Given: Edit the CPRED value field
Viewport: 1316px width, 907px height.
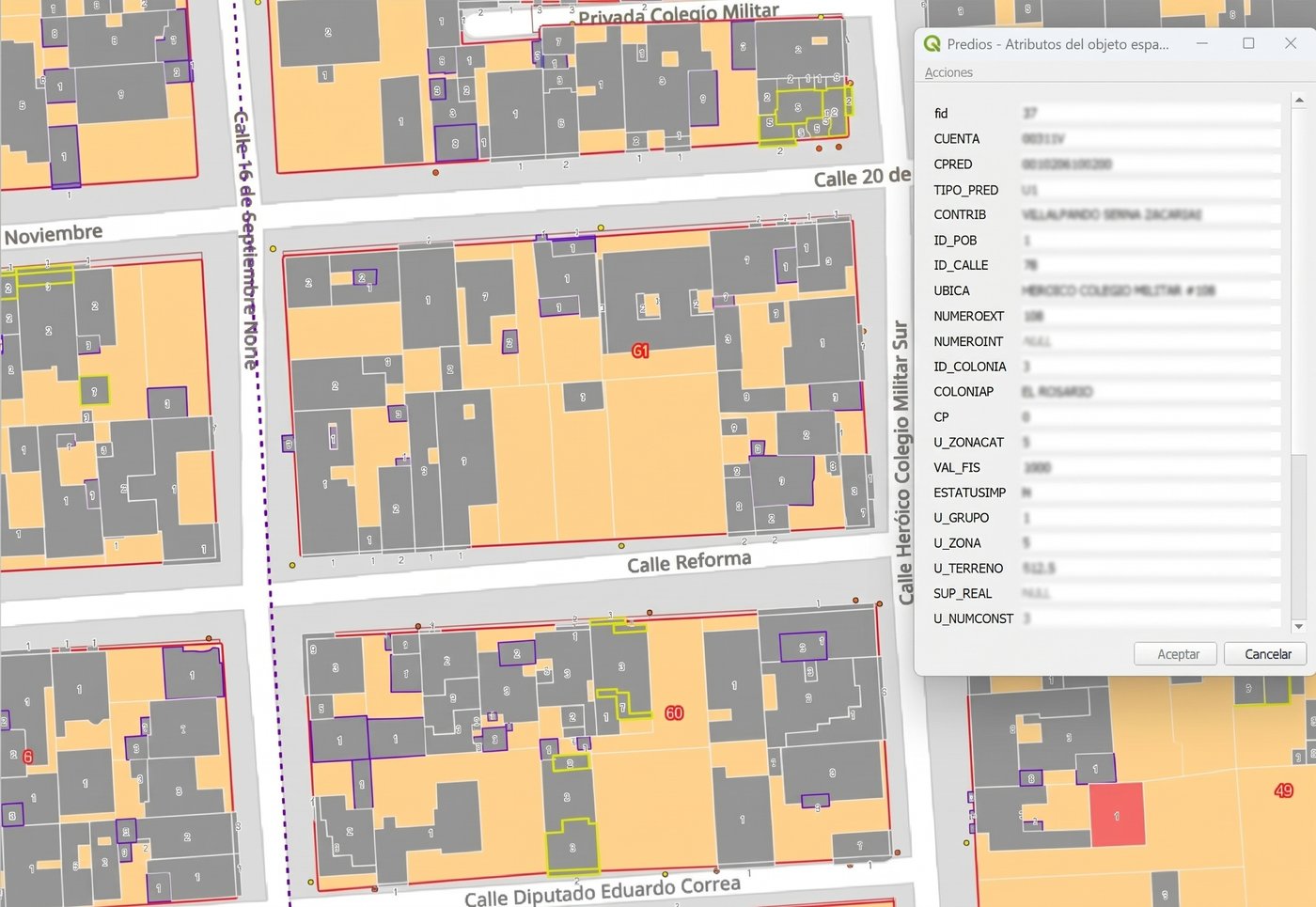Looking at the screenshot, I should [1151, 164].
